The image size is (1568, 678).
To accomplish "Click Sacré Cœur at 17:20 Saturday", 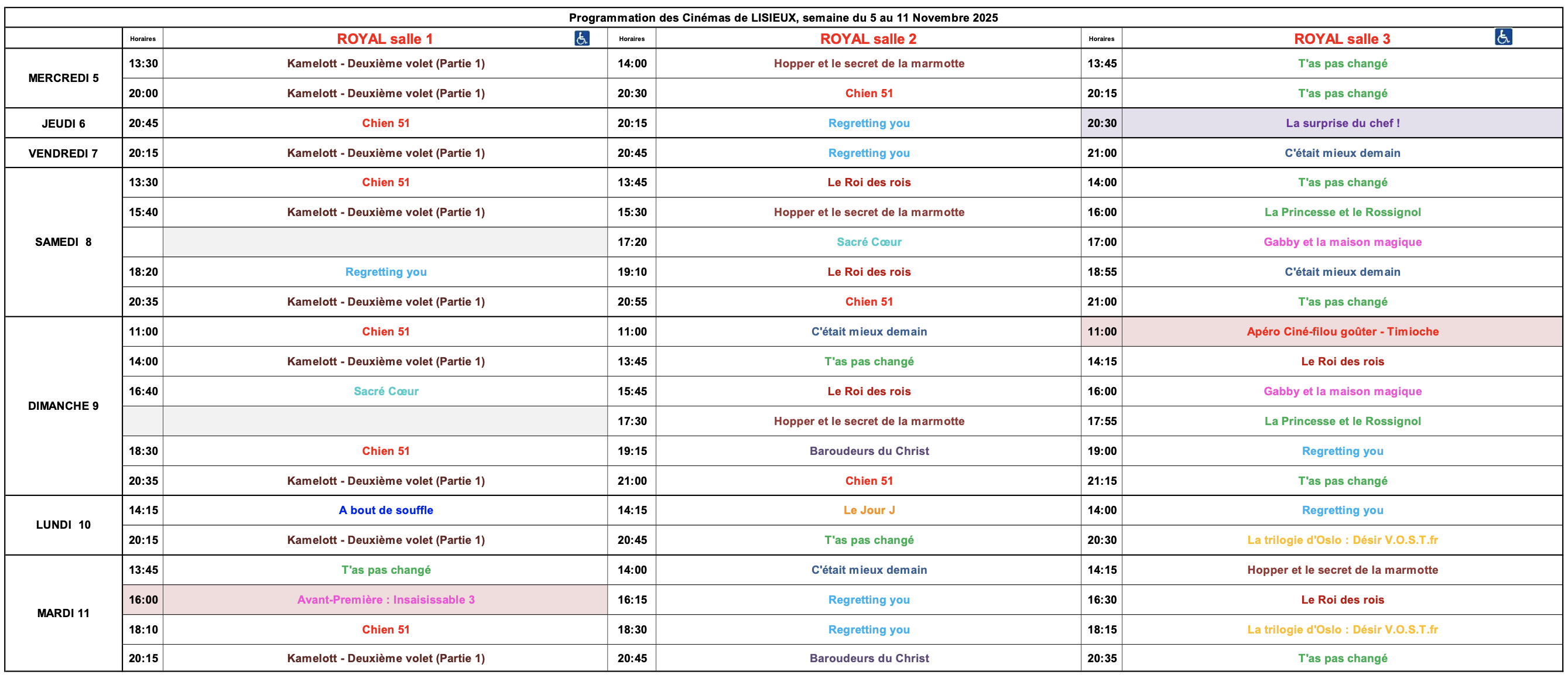I will [x=869, y=242].
